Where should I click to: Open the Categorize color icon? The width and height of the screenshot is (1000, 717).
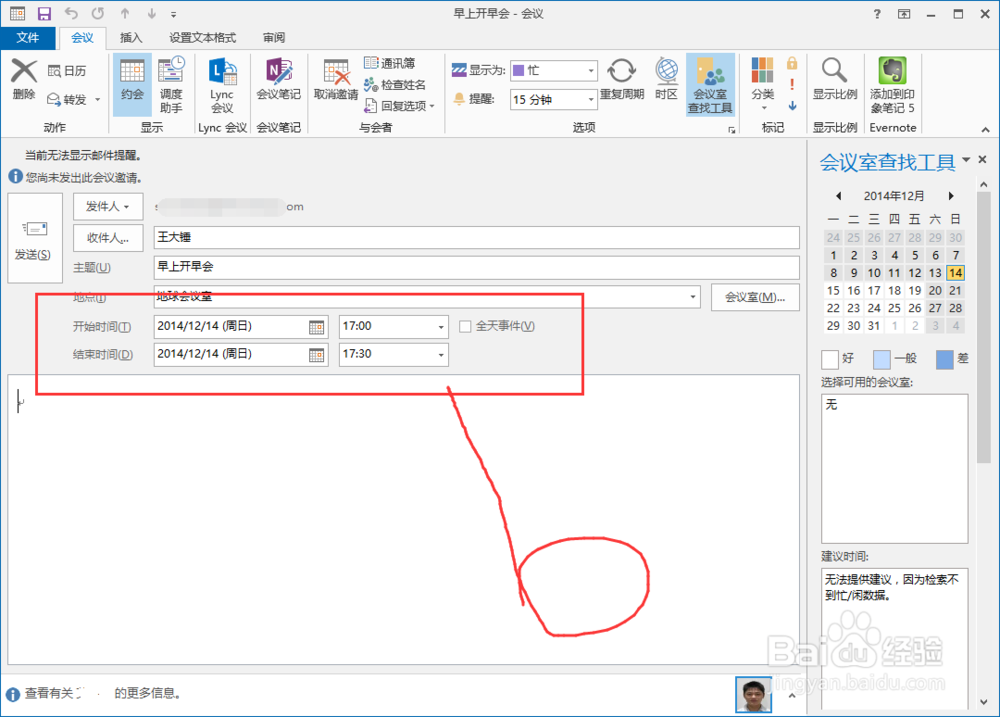(762, 70)
